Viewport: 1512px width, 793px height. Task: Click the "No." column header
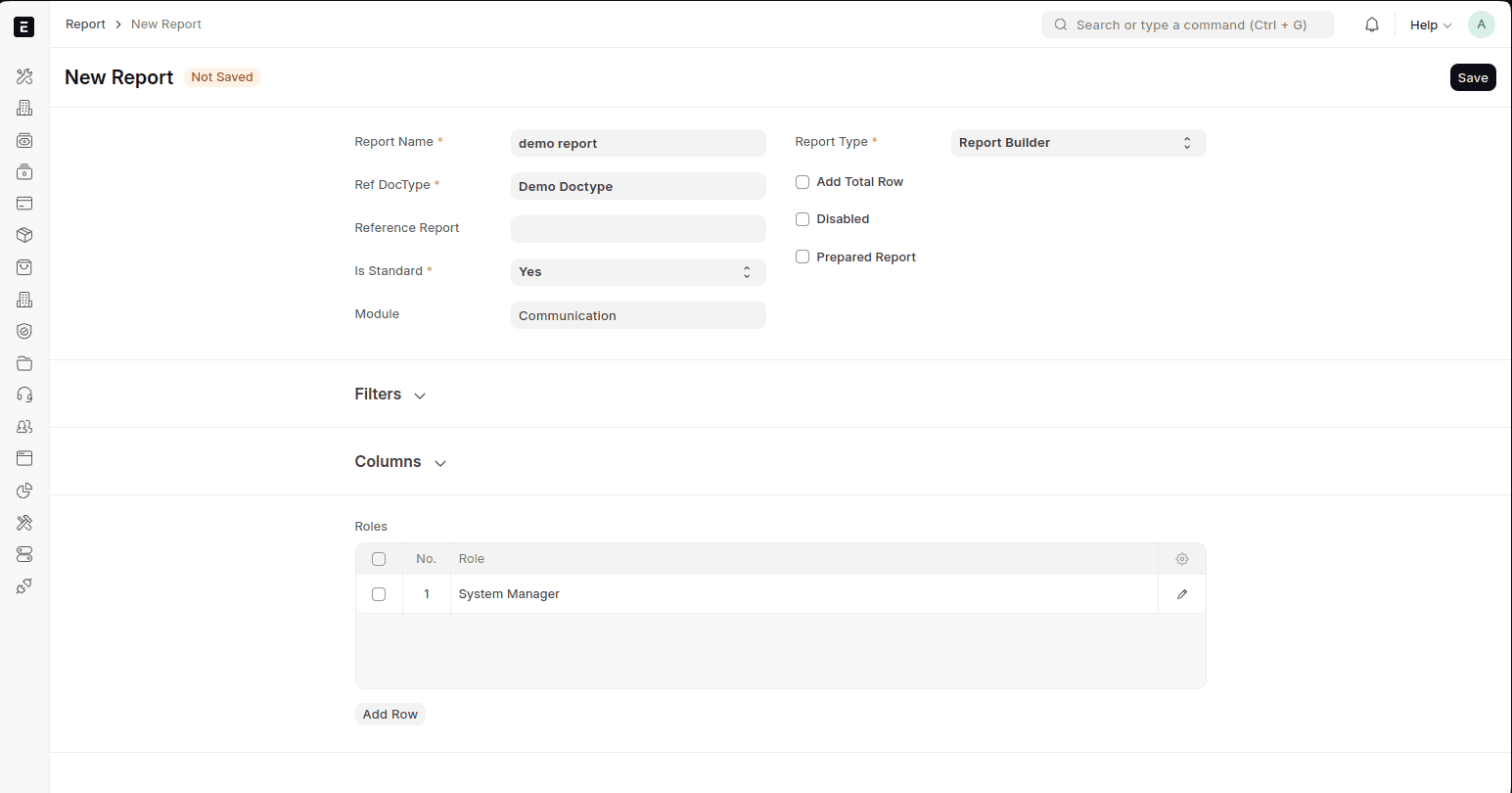coord(426,559)
